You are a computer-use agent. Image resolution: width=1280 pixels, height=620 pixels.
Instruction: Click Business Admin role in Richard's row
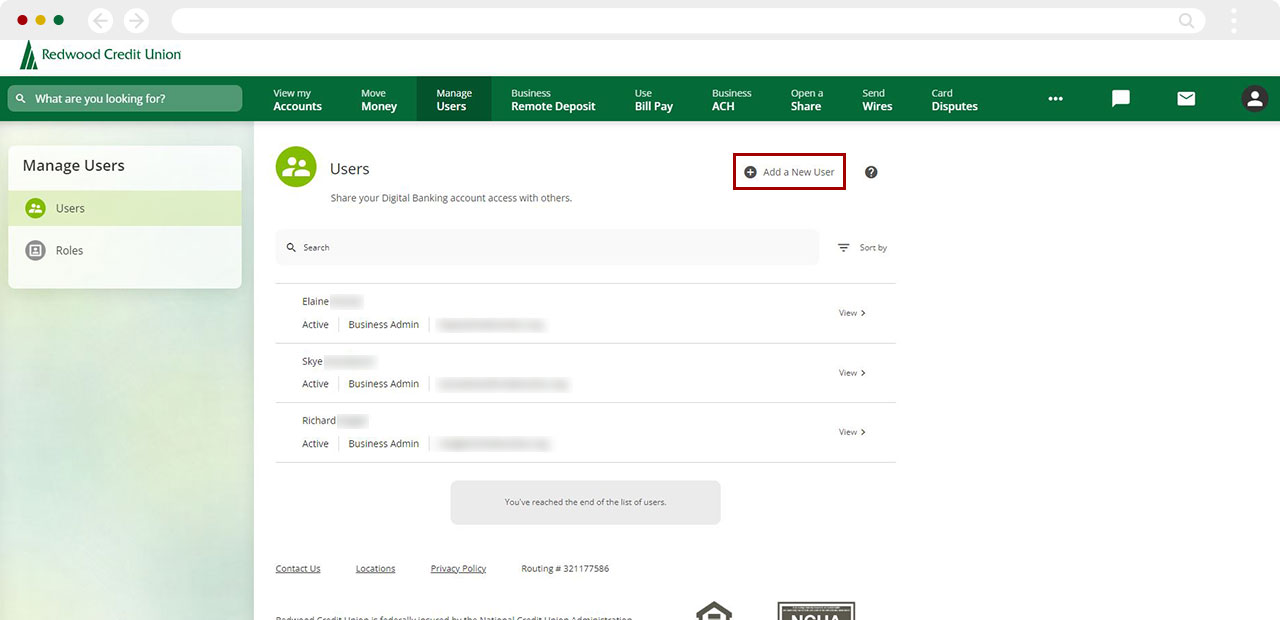(x=384, y=444)
